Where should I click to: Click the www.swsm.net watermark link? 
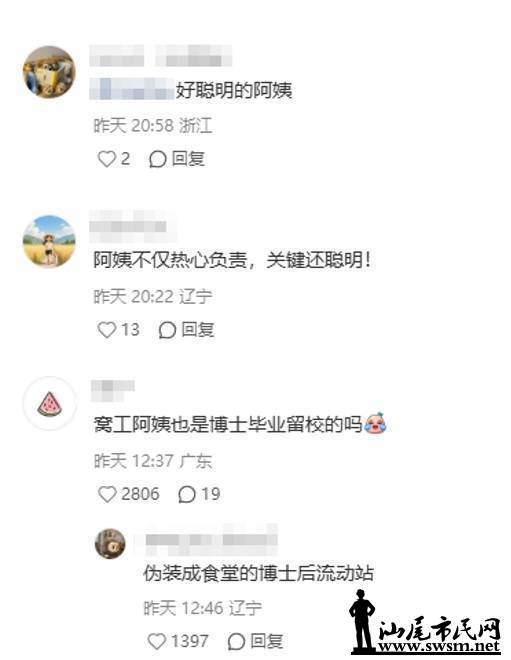pos(439,646)
